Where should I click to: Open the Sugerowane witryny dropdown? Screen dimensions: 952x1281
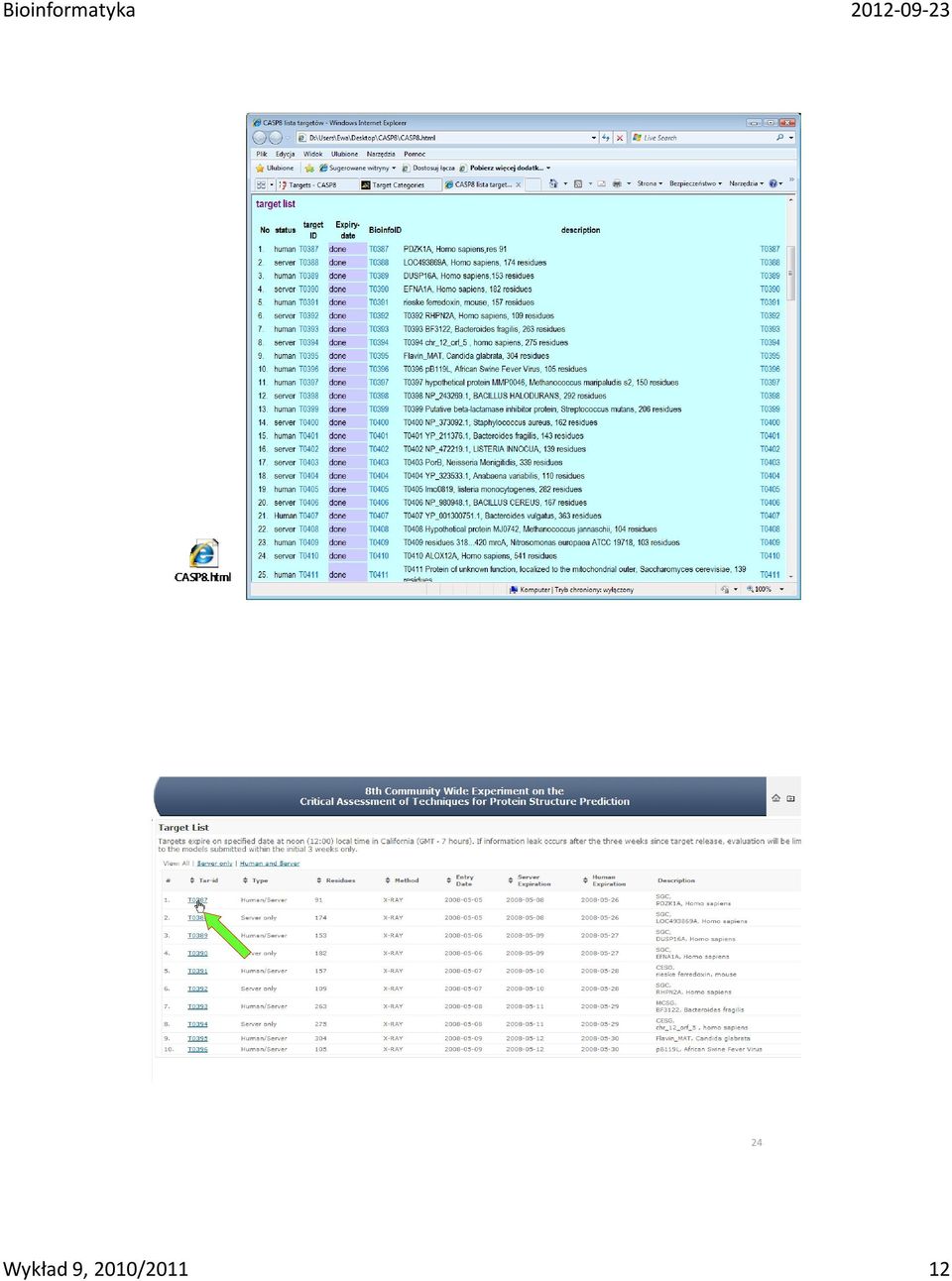tap(394, 169)
